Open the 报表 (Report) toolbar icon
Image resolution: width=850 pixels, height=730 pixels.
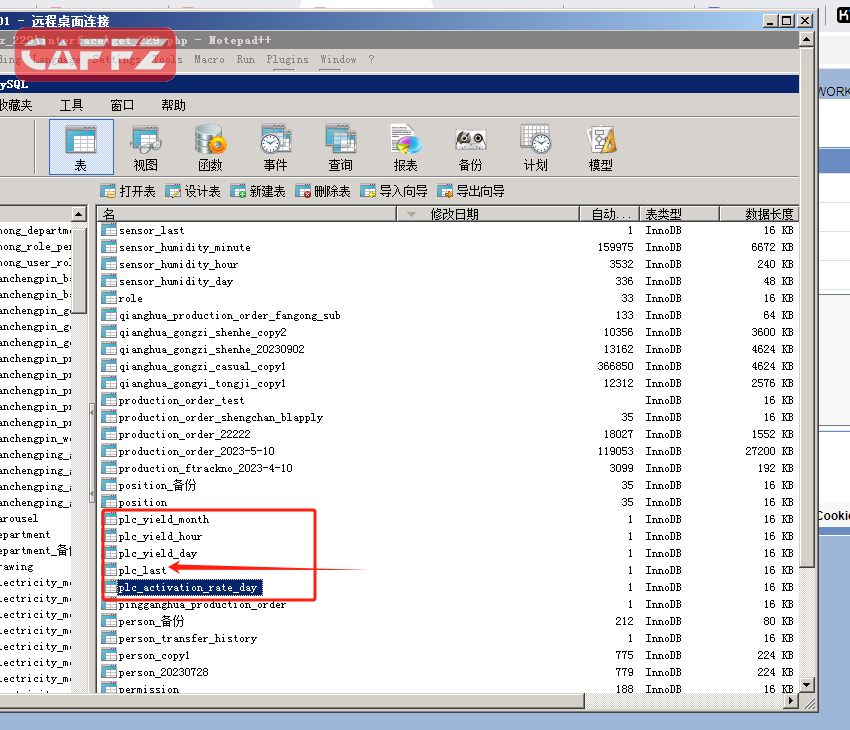click(x=405, y=147)
